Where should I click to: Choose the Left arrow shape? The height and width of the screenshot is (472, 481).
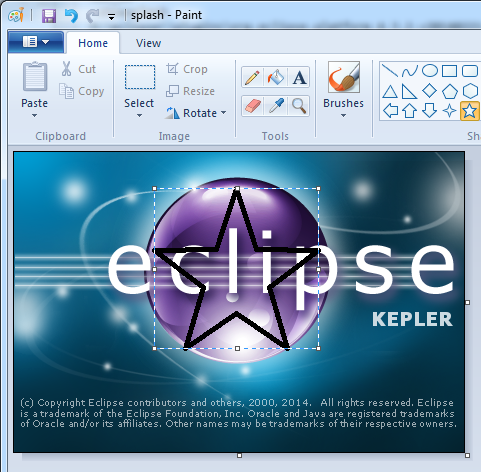click(390, 111)
